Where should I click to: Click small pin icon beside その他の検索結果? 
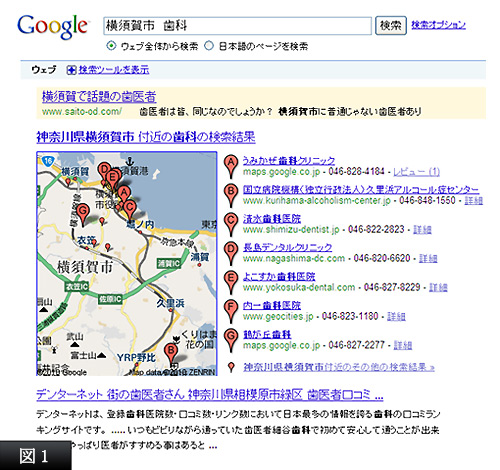[231, 367]
